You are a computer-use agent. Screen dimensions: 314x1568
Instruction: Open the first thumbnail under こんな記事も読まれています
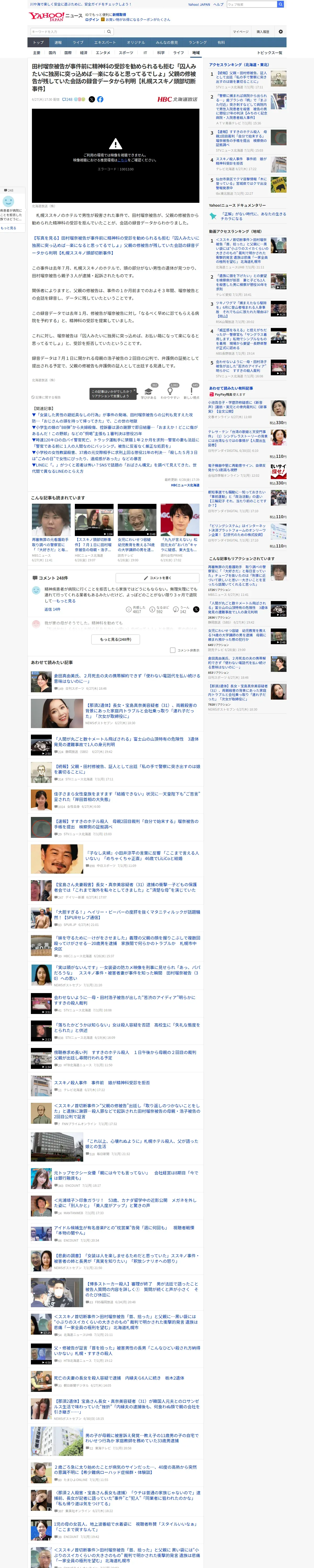51,519
